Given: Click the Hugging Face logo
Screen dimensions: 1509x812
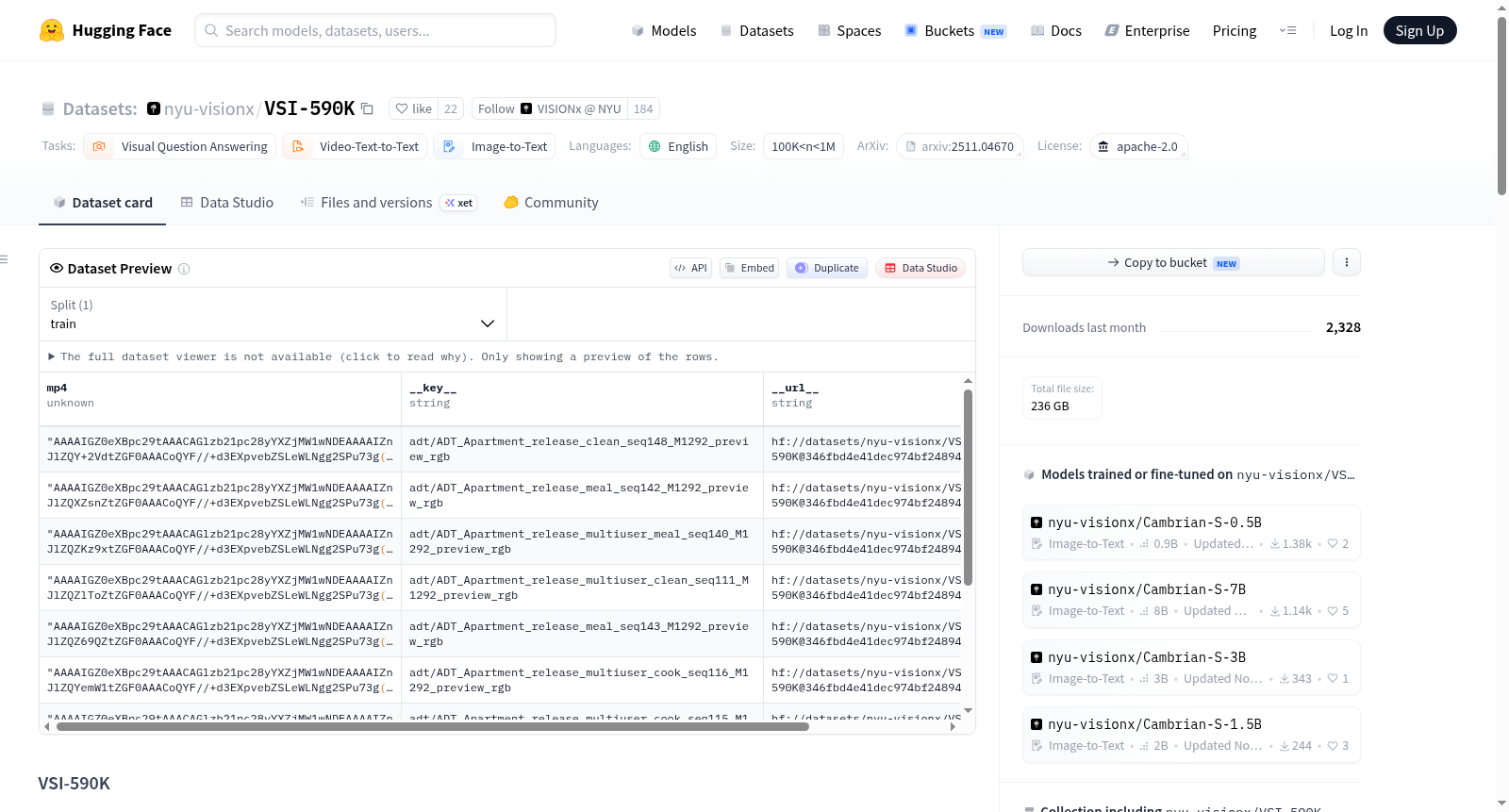Looking at the screenshot, I should pos(106,30).
